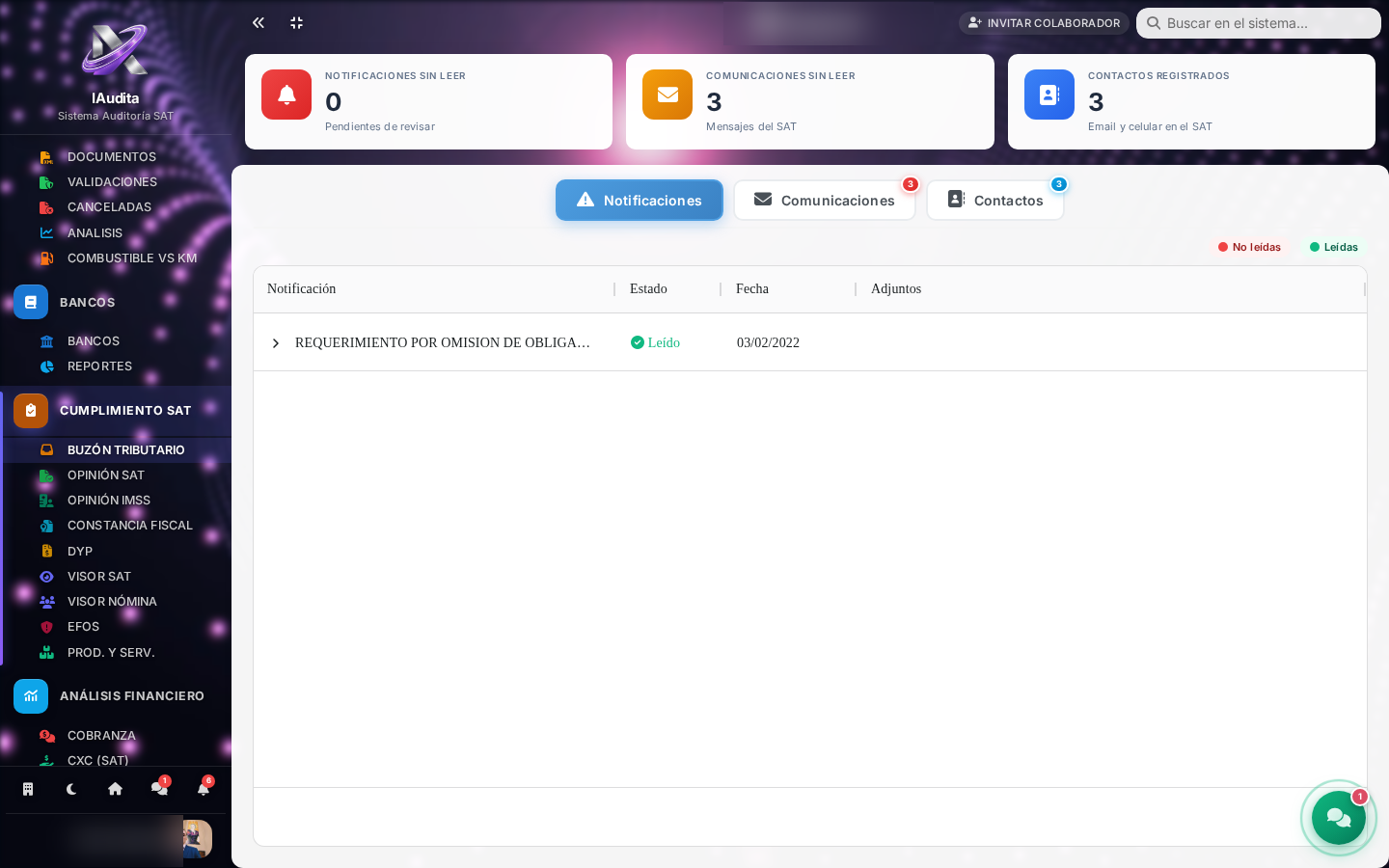
Task: Open the green floating chat bubble
Action: point(1339,818)
